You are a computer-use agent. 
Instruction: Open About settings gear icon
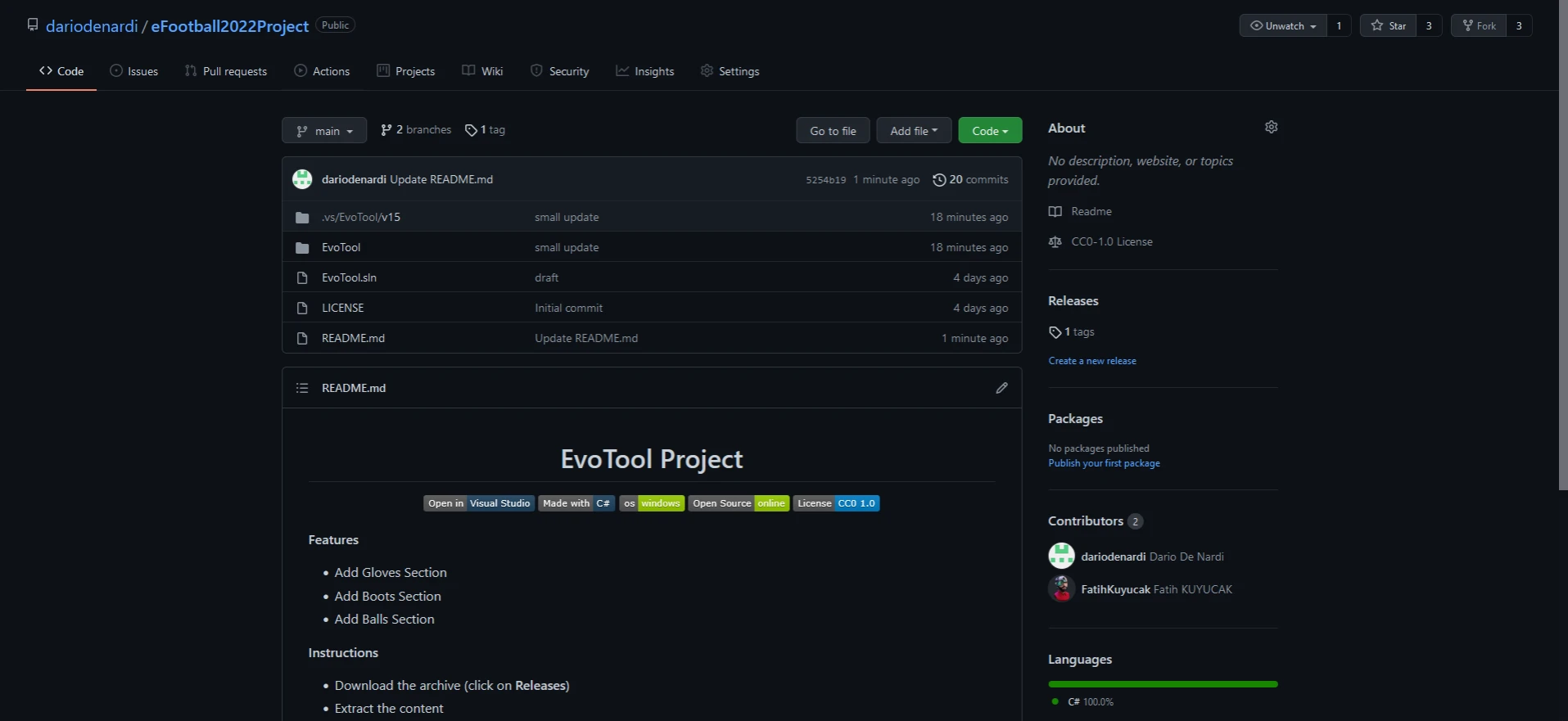(1271, 127)
